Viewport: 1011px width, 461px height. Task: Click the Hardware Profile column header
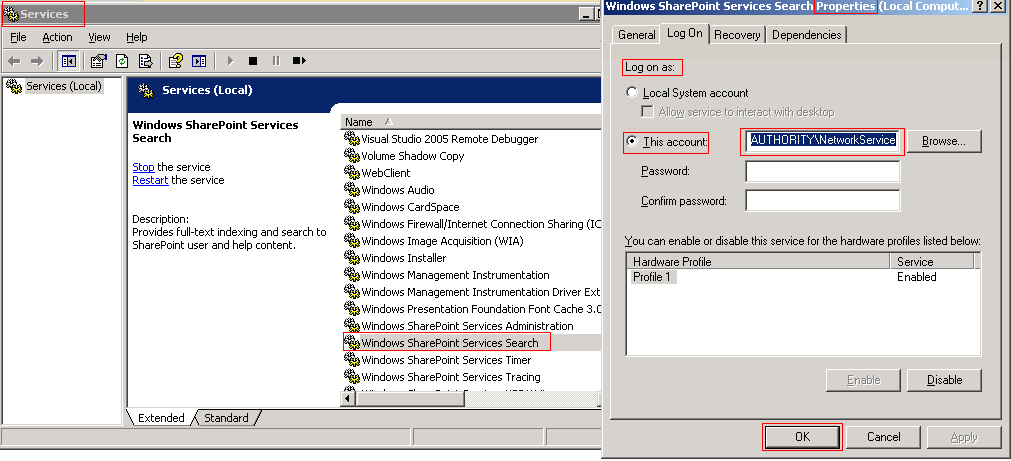tap(758, 261)
